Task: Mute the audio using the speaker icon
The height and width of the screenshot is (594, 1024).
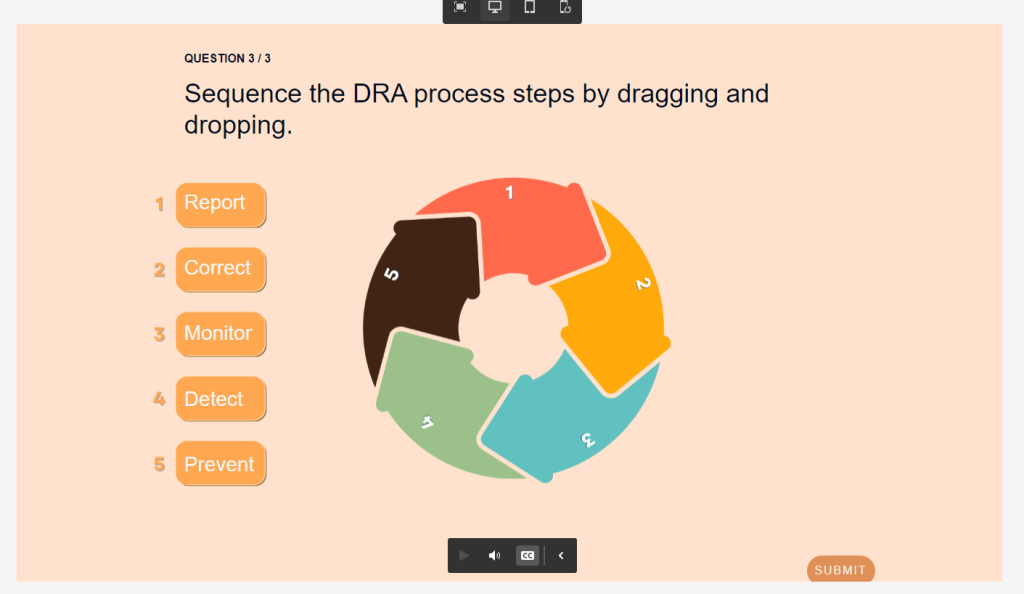Action: 494,555
